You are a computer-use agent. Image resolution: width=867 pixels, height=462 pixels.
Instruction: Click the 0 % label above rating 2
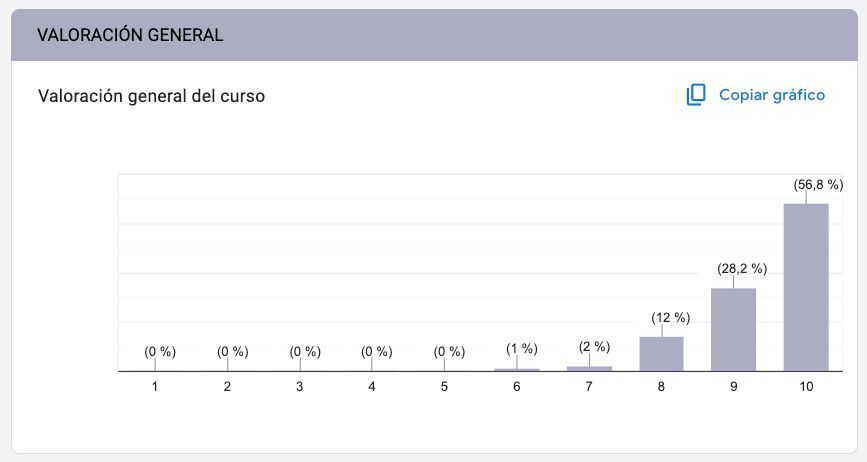pyautogui.click(x=232, y=352)
